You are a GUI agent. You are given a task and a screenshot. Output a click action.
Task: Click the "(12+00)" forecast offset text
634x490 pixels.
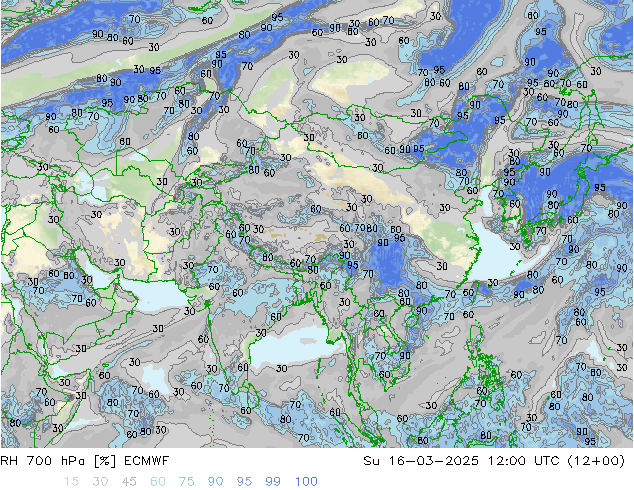click(x=596, y=461)
